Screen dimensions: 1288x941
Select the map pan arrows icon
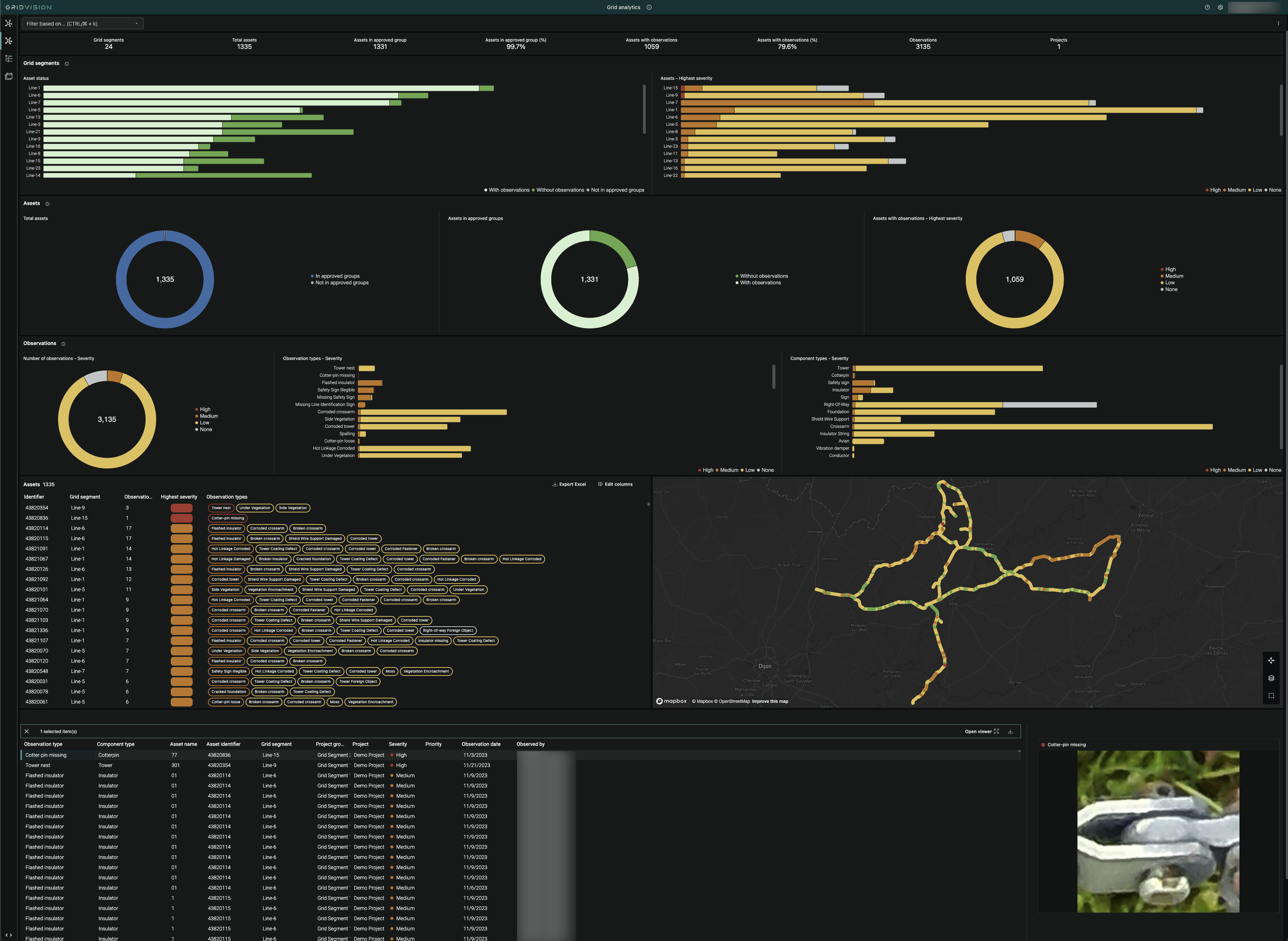pyautogui.click(x=1272, y=660)
